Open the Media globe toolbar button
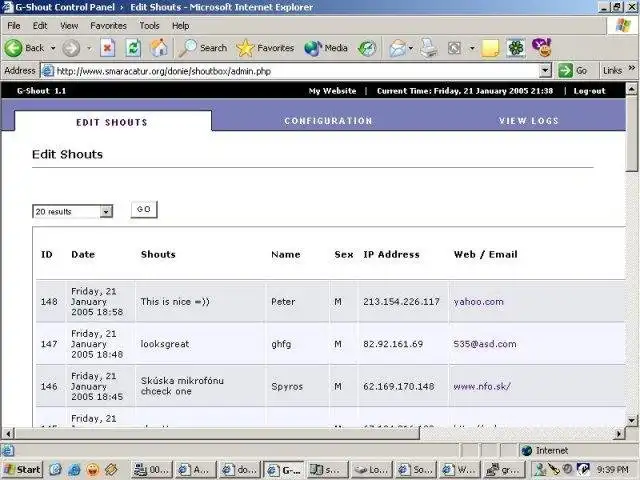This screenshot has height=480, width=640. [x=326, y=48]
